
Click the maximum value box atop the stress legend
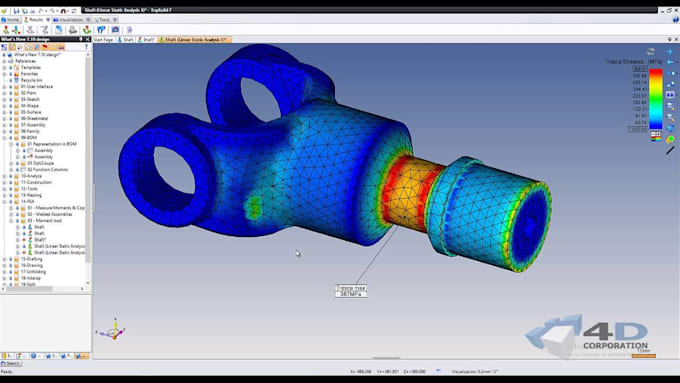point(640,69)
